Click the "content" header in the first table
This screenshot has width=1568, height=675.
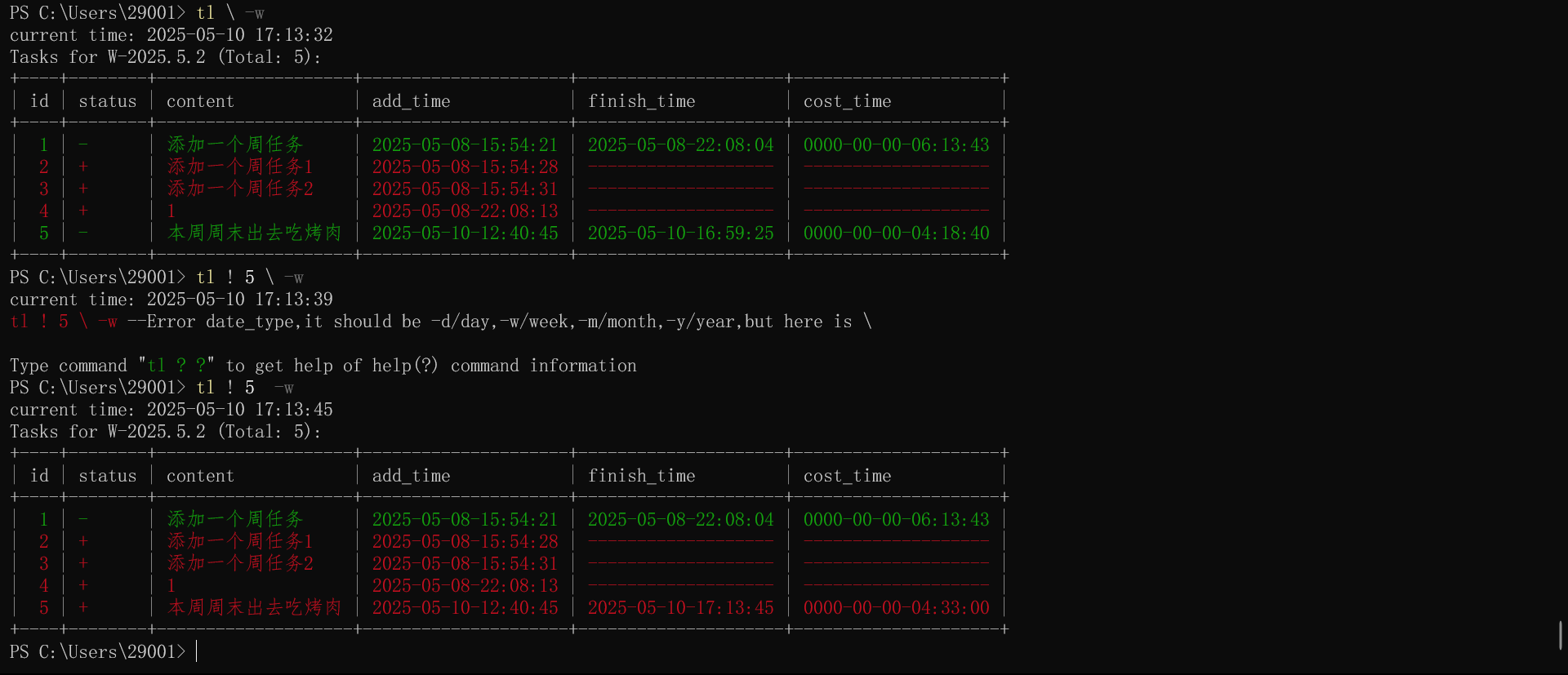(200, 101)
